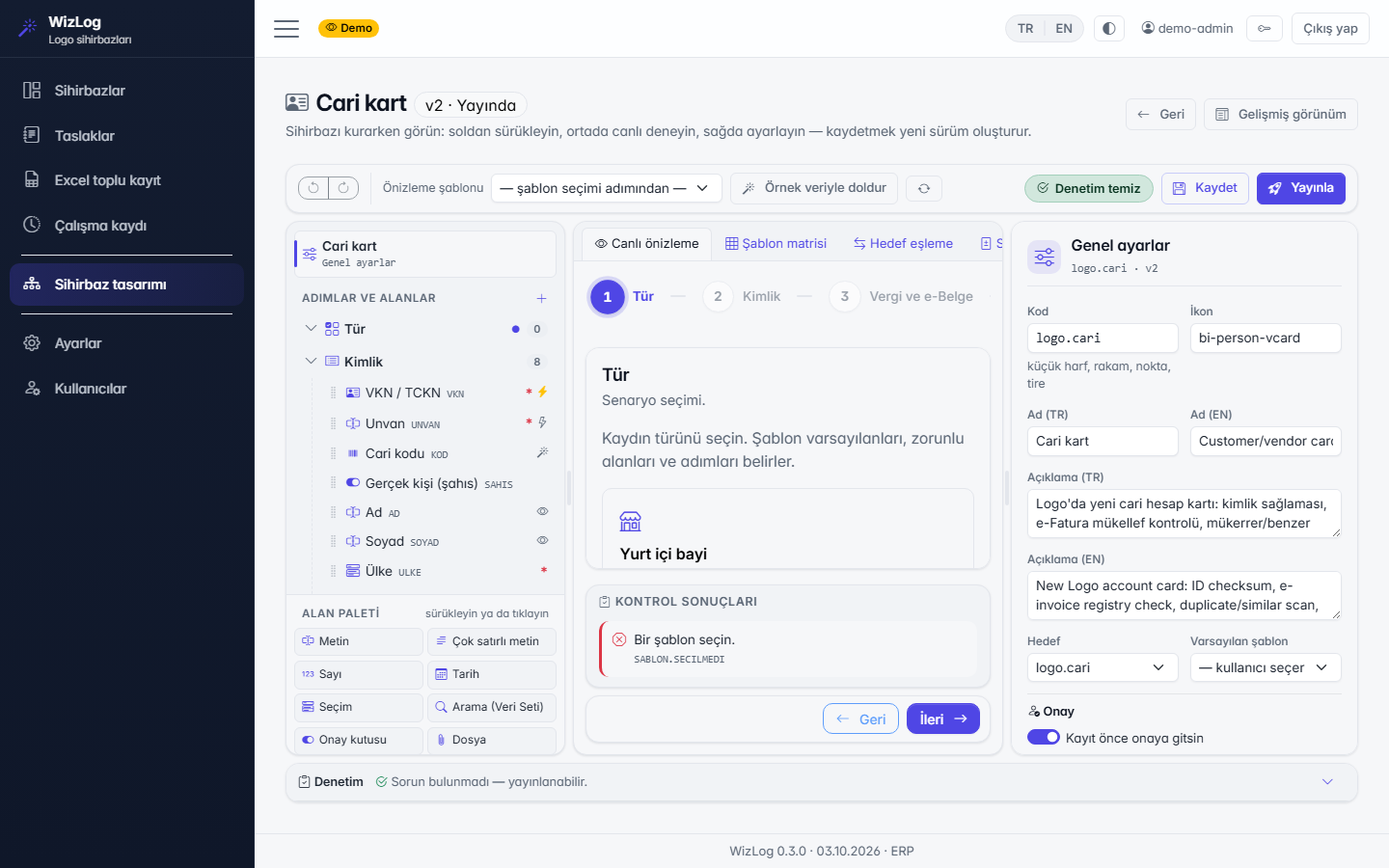Open the Varsayılan şablon dropdown
This screenshot has height=868, width=1389.
[1265, 667]
